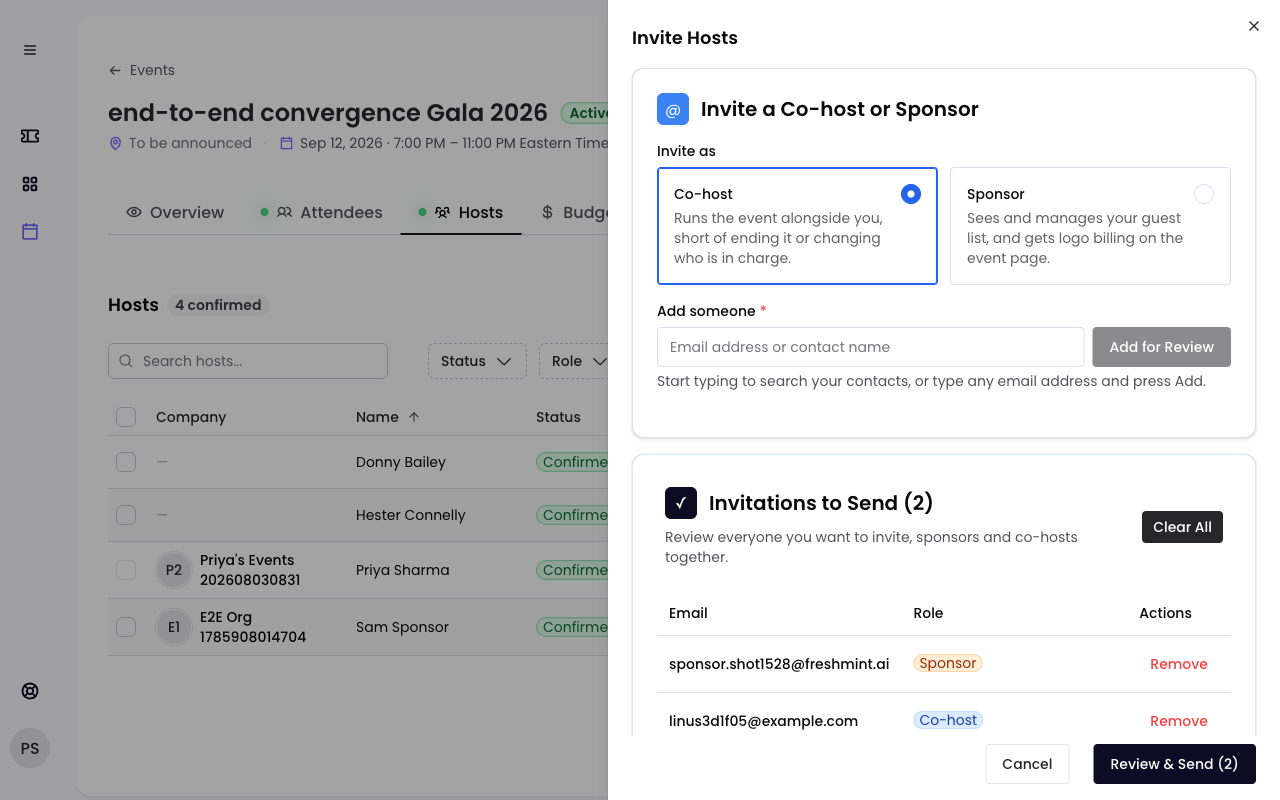Click the location pin icon by To be announced

(x=115, y=143)
